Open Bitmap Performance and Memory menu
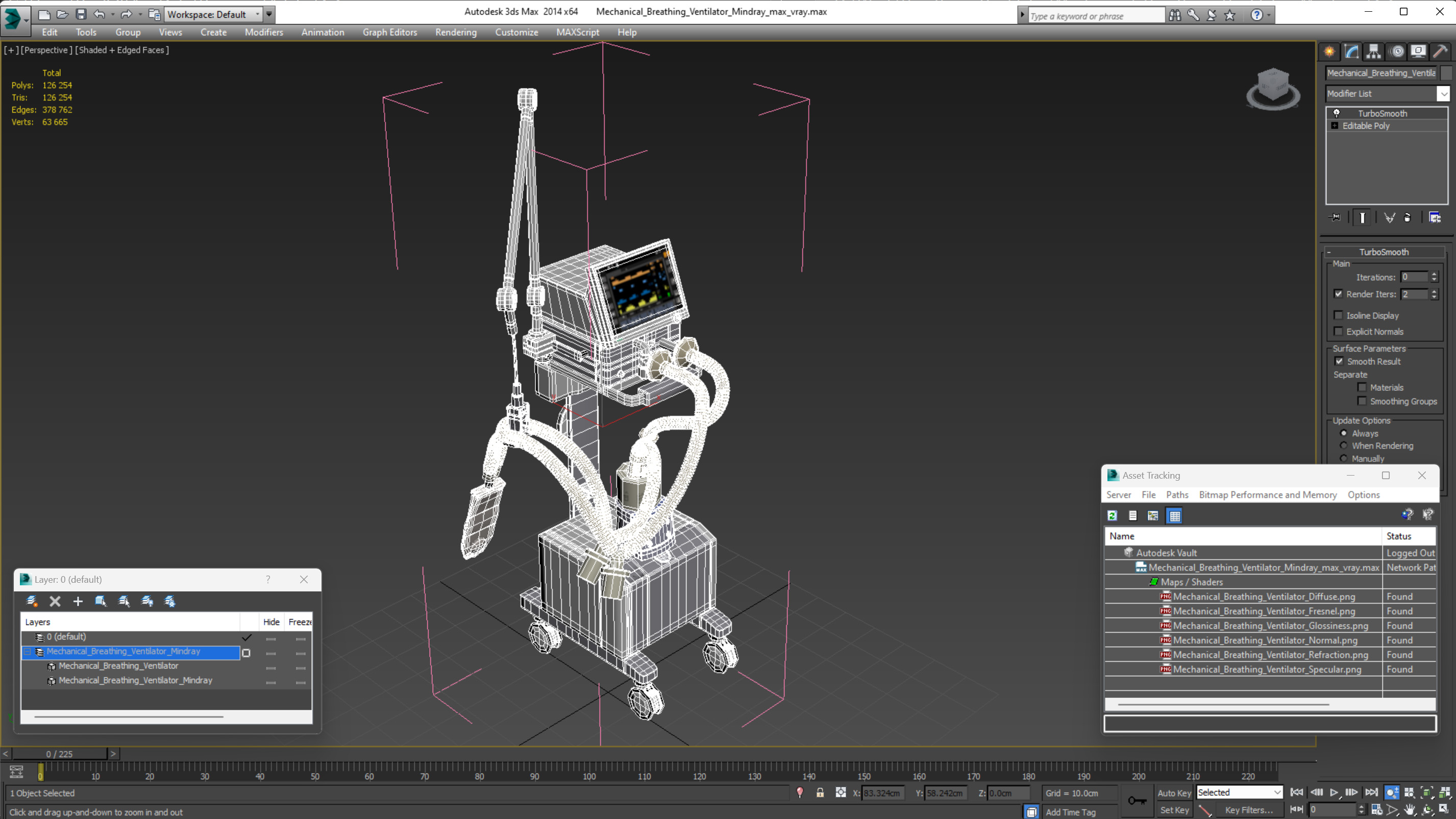 pyautogui.click(x=1268, y=494)
